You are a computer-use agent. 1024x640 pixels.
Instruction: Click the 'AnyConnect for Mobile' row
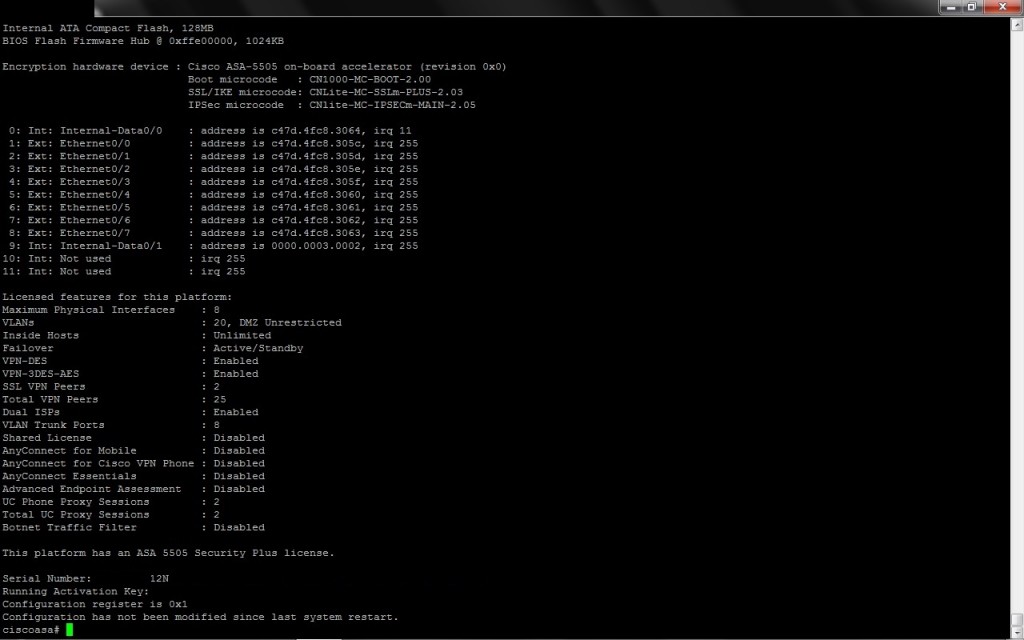[133, 451]
